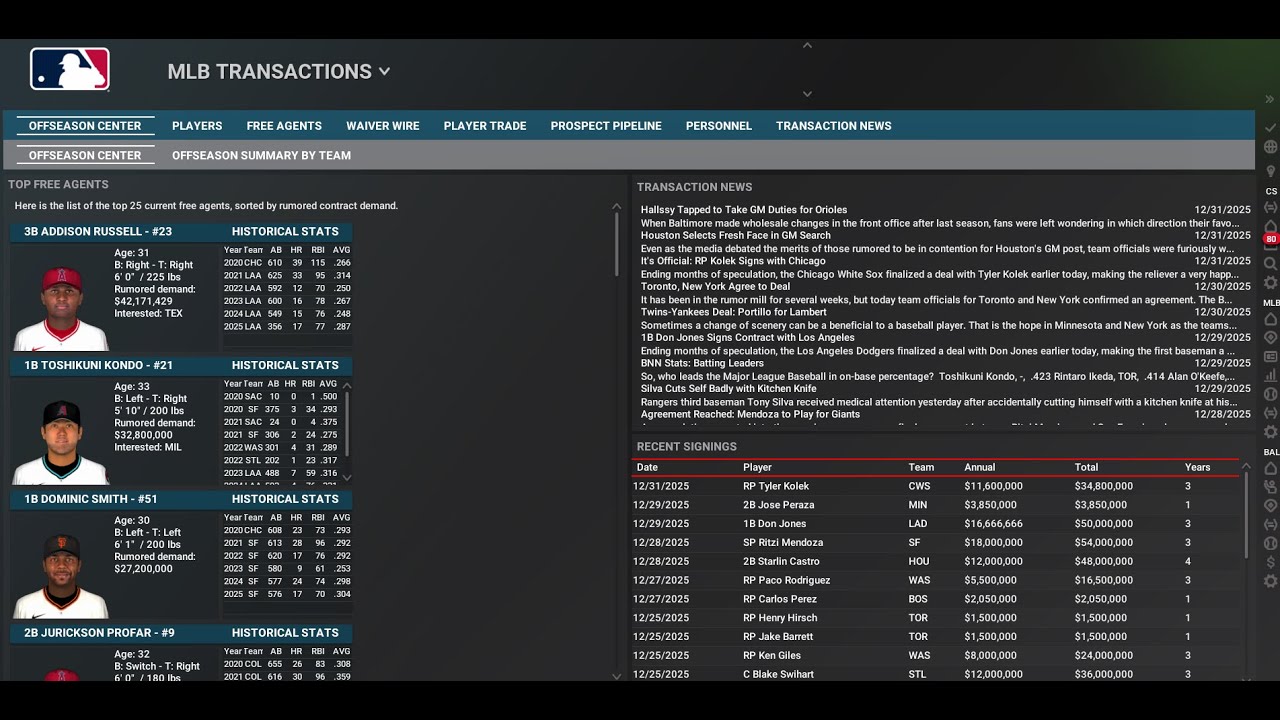
Task: Click the up chevron above the header
Action: 807,45
